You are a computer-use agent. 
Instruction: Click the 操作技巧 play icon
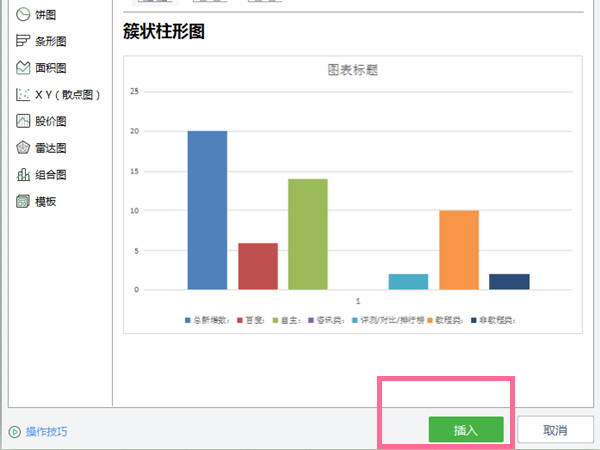click(14, 432)
